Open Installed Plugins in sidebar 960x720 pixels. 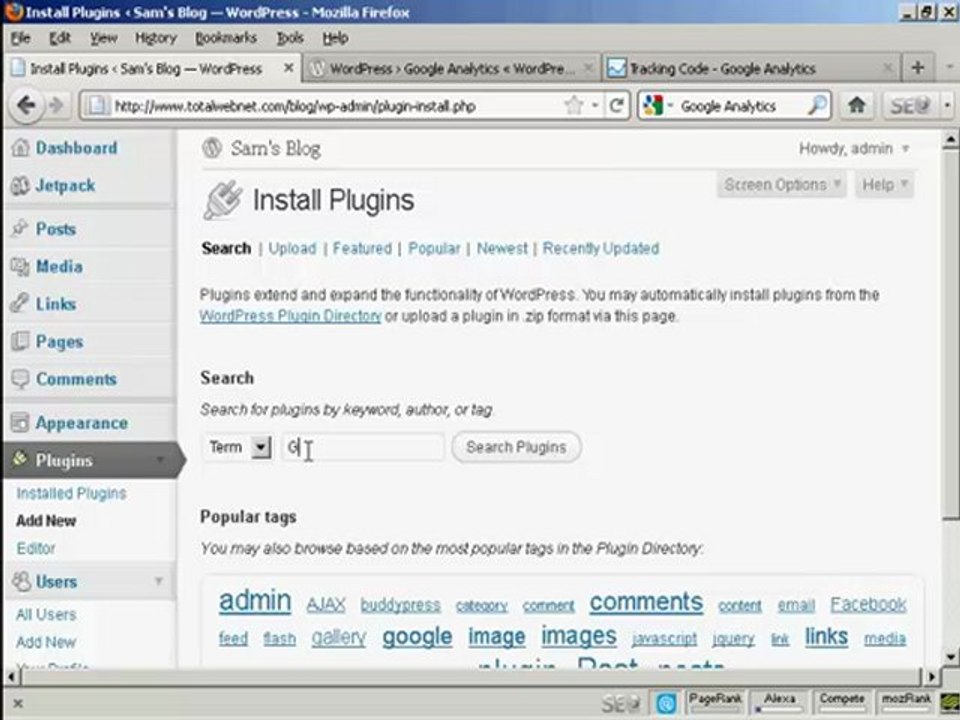(x=71, y=493)
